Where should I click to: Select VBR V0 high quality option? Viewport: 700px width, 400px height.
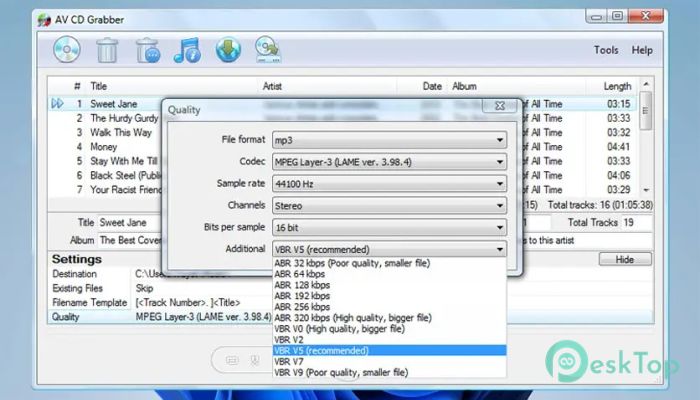coord(389,329)
